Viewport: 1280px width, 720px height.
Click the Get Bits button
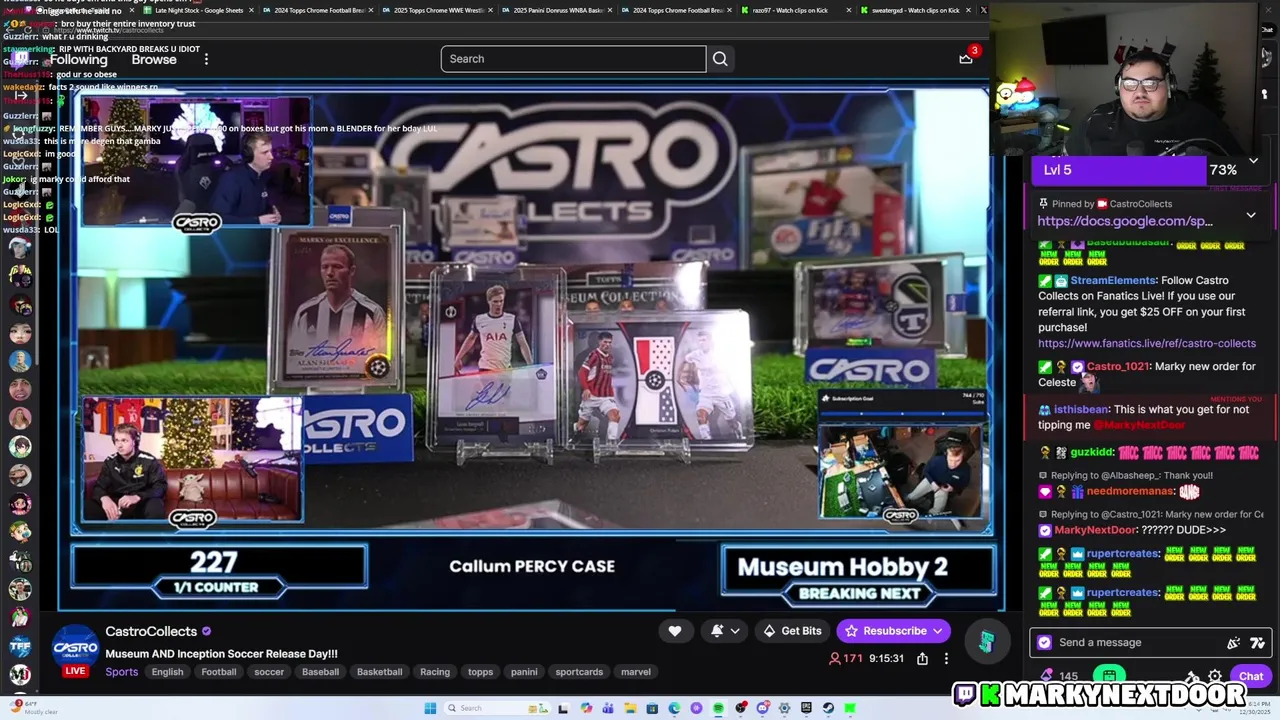tap(792, 631)
